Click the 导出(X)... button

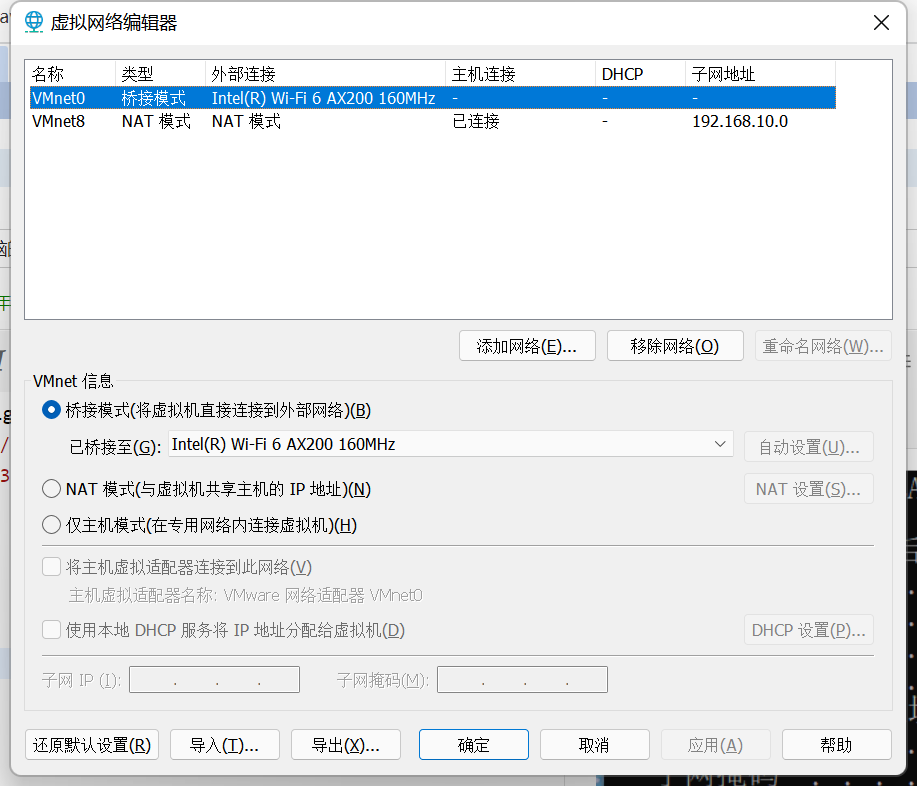click(x=346, y=744)
